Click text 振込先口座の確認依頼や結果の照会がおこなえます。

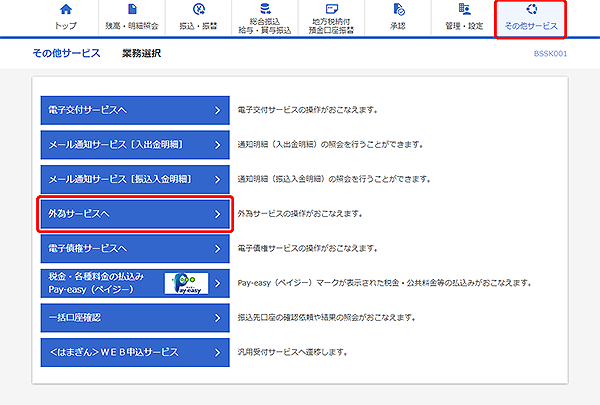click(326, 317)
